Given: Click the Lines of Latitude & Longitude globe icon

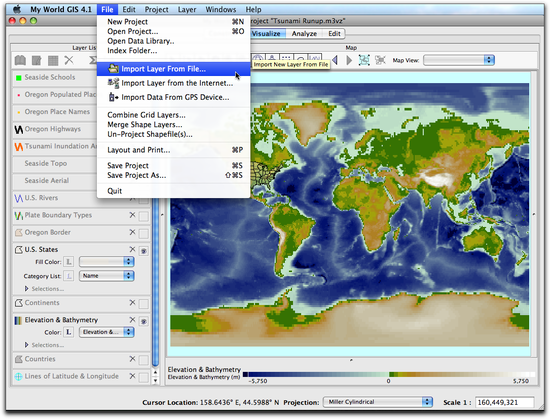Looking at the screenshot, I should [x=18, y=377].
